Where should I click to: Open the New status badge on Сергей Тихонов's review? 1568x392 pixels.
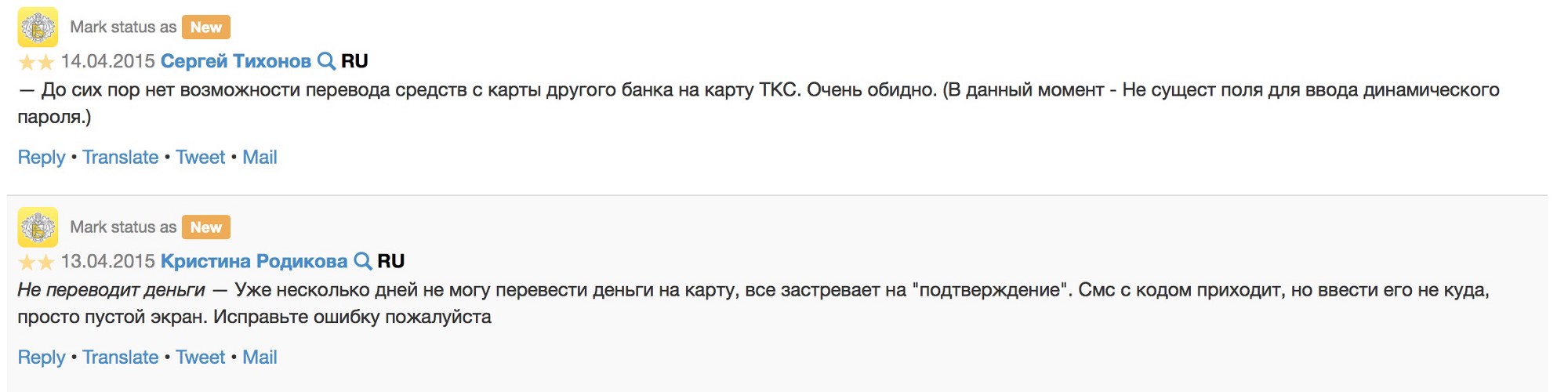[205, 27]
